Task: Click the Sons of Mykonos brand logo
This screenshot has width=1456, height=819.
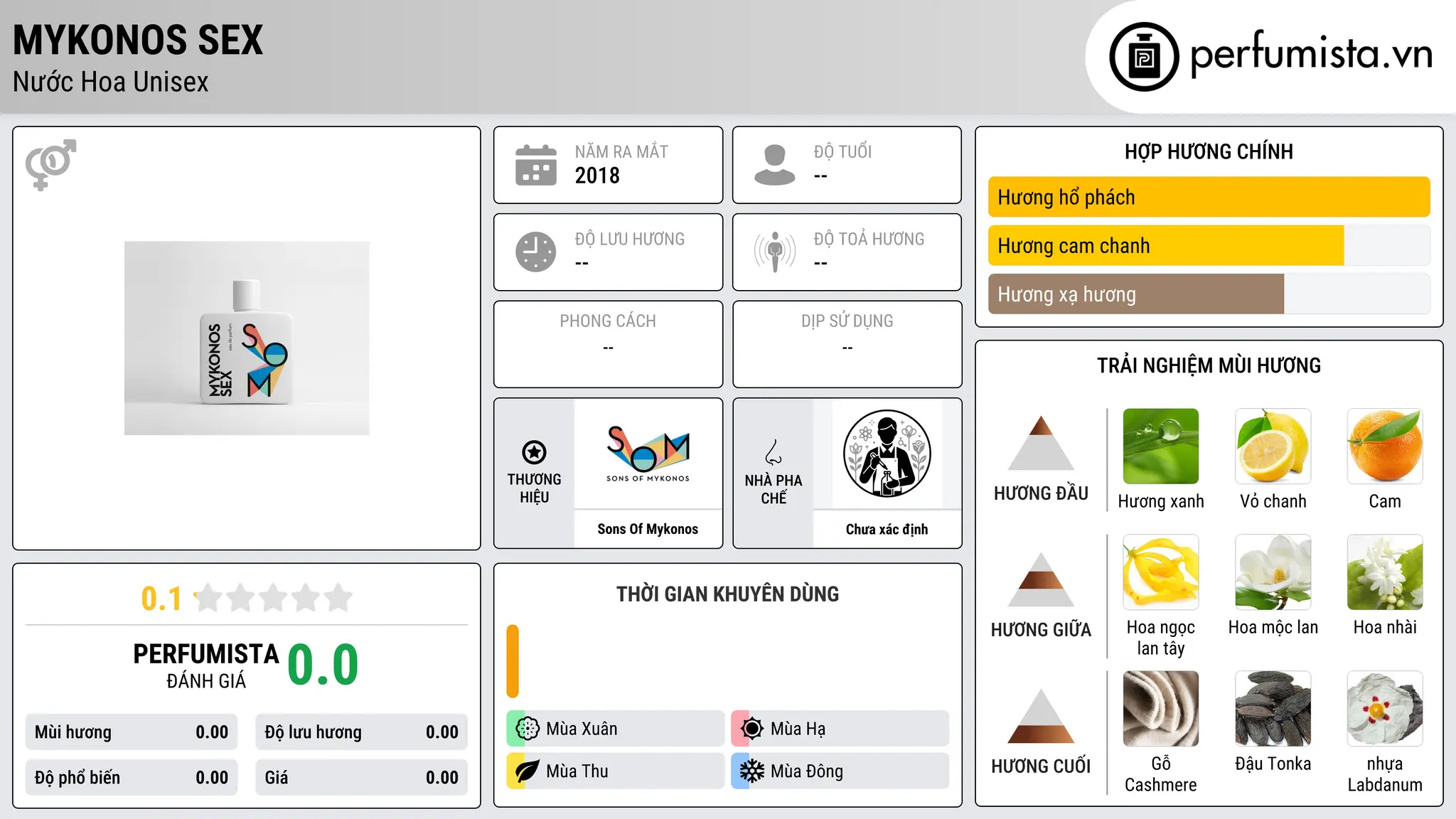Action: (648, 454)
